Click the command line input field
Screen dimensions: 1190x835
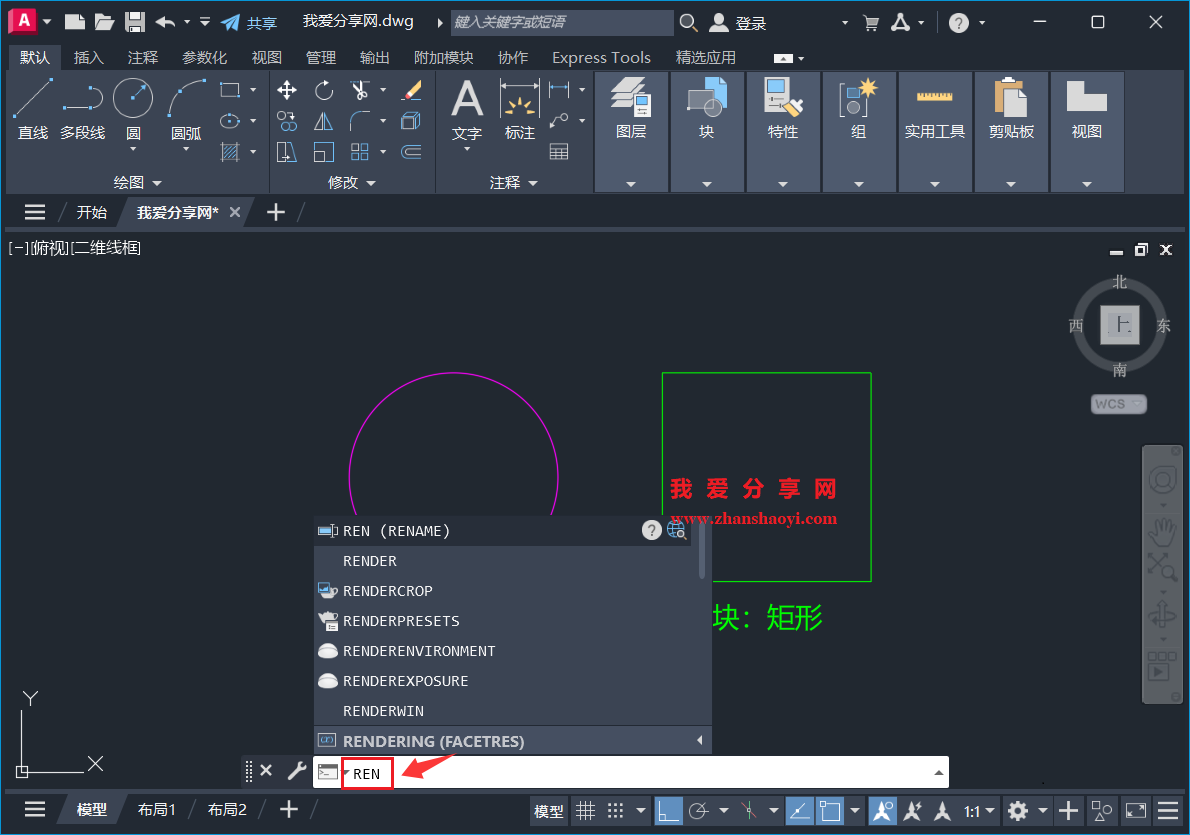pos(630,773)
